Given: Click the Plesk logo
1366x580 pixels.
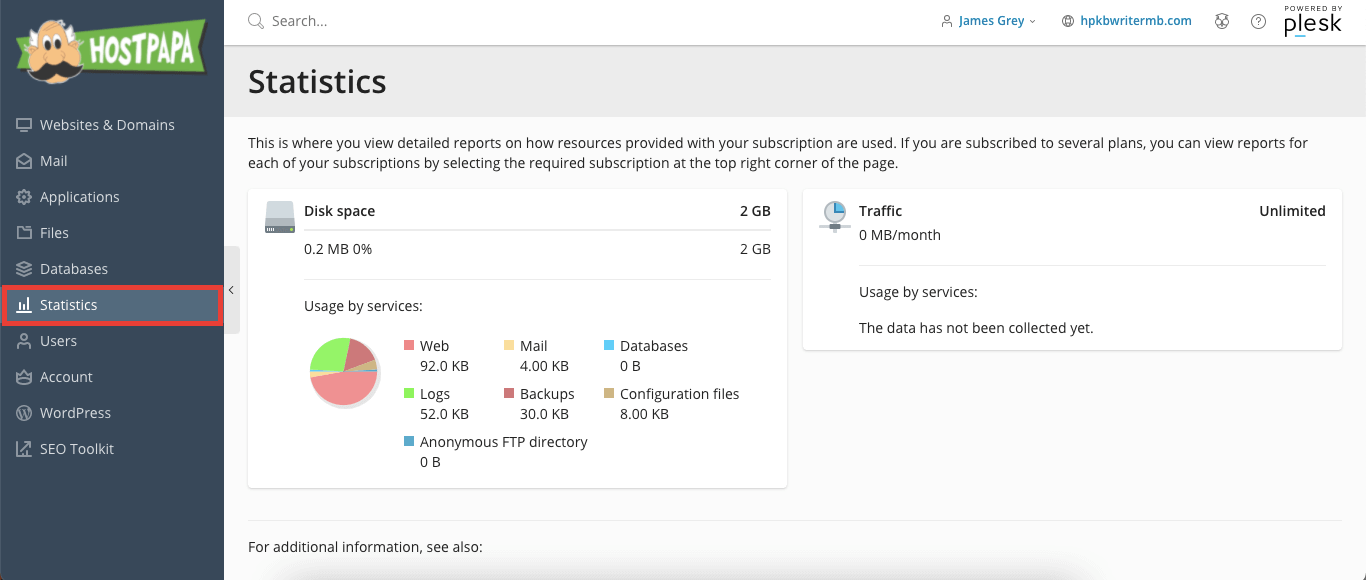Looking at the screenshot, I should [x=1313, y=23].
